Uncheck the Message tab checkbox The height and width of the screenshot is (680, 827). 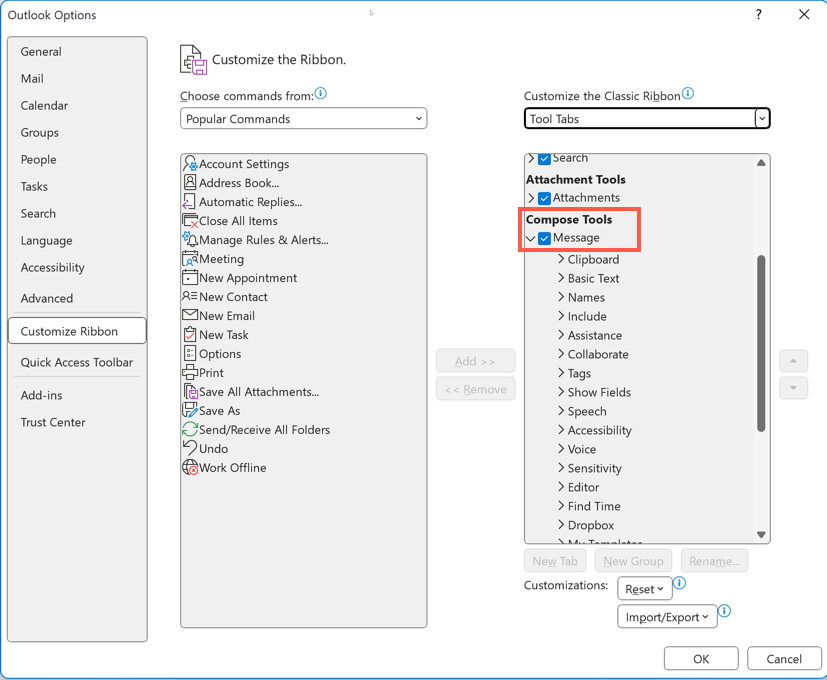(x=544, y=238)
